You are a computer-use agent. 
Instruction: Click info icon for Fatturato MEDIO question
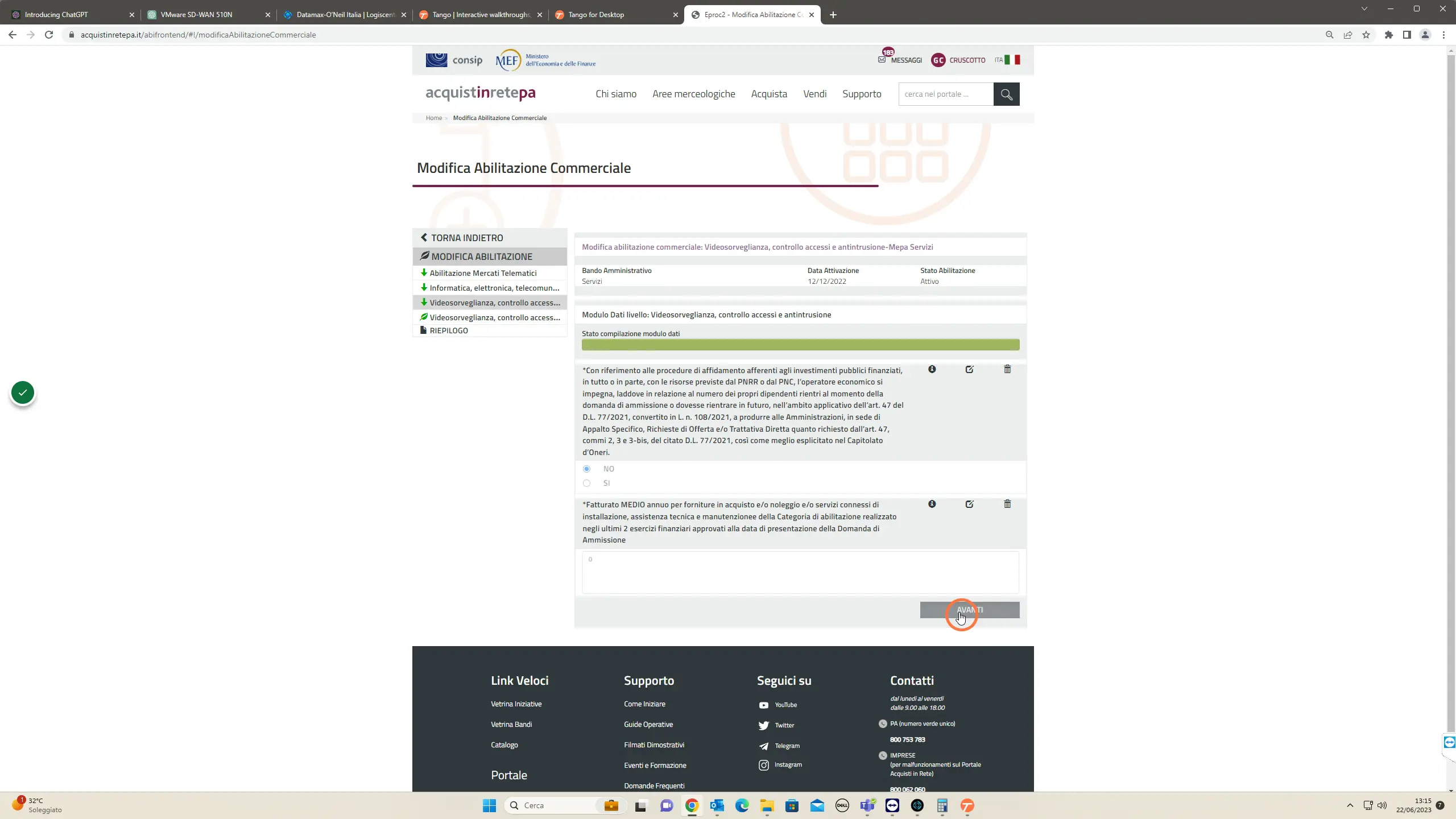click(932, 504)
